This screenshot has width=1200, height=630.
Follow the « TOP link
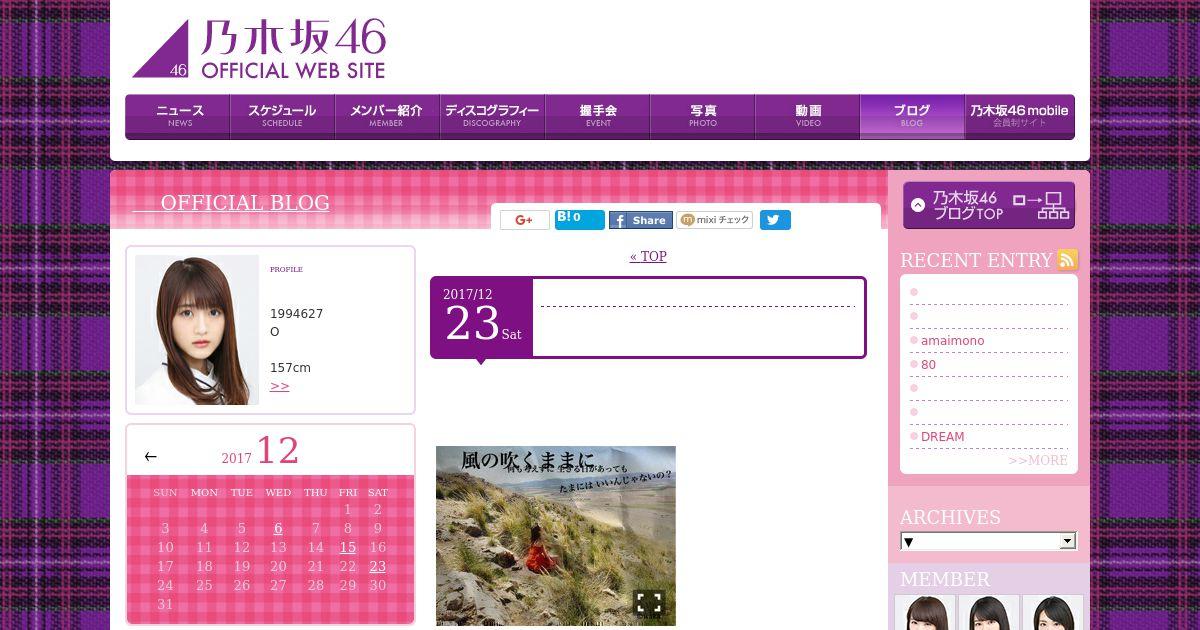[x=648, y=256]
